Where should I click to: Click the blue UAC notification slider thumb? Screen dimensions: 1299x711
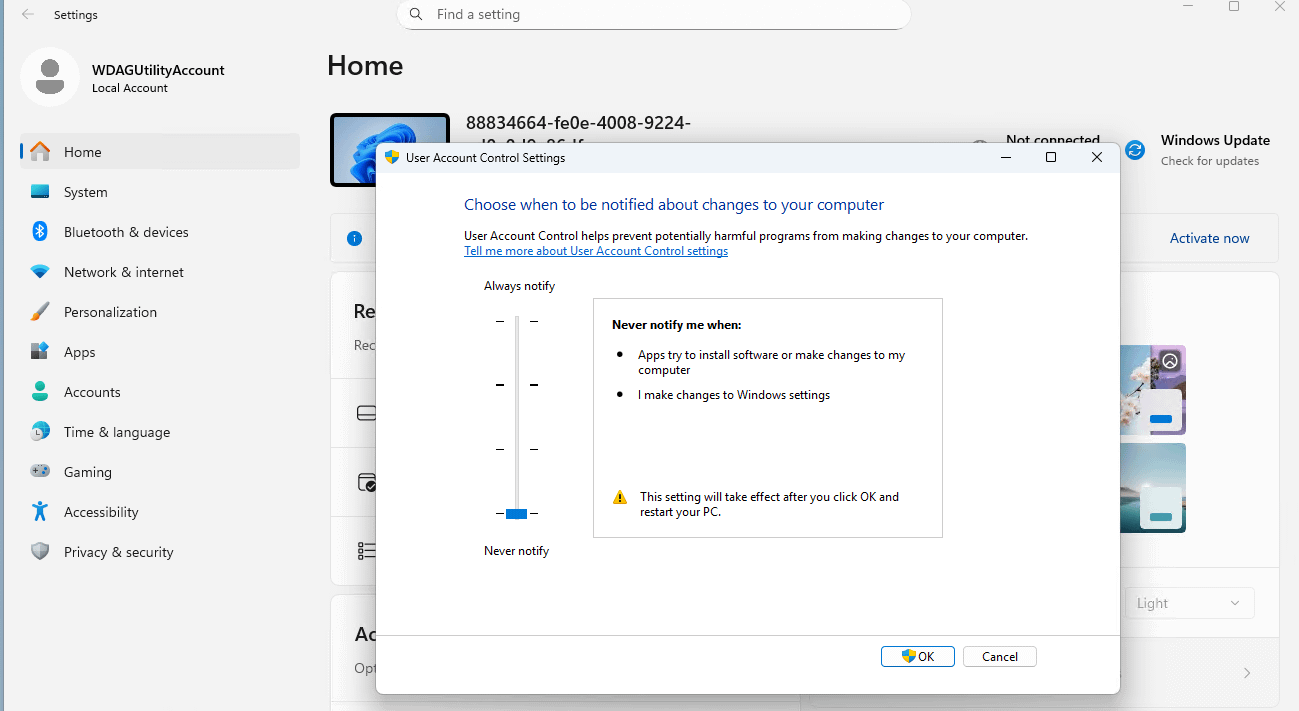(516, 513)
